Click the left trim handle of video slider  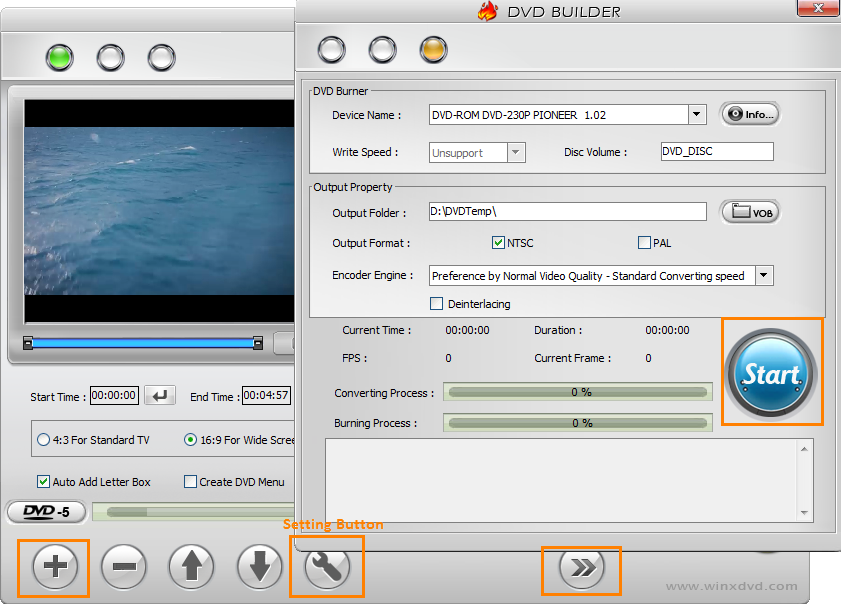pos(28,343)
